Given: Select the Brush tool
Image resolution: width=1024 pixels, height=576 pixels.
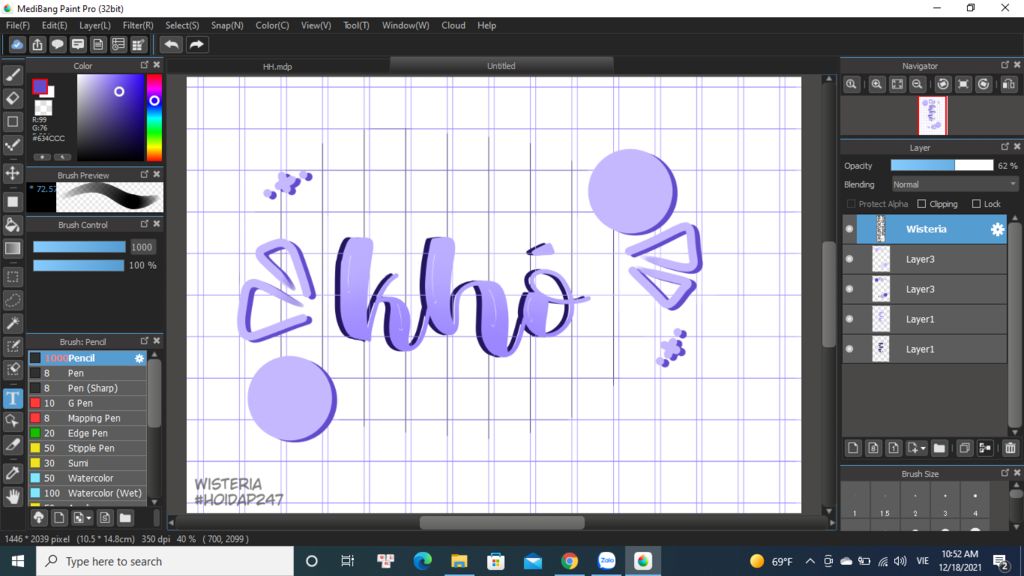Looking at the screenshot, I should 12,76.
